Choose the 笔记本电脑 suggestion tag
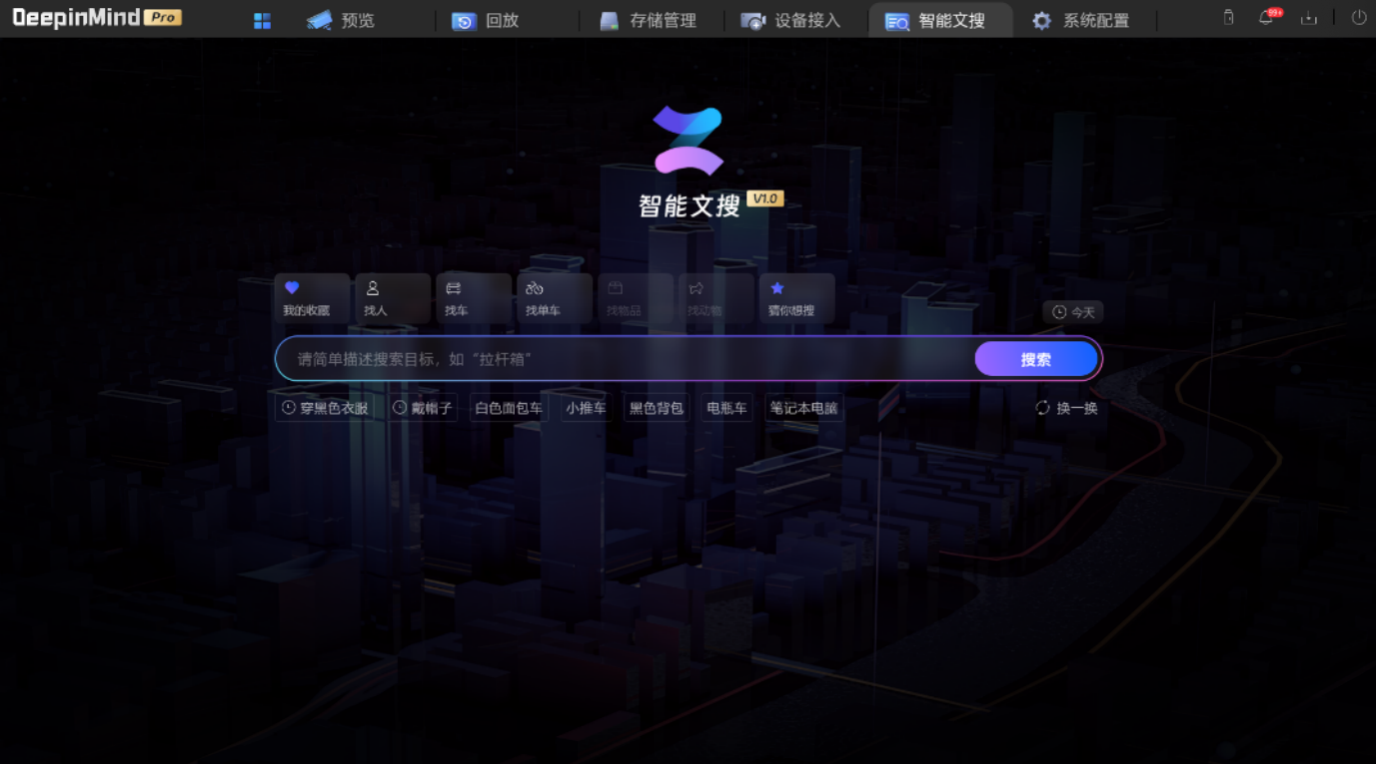 click(803, 408)
